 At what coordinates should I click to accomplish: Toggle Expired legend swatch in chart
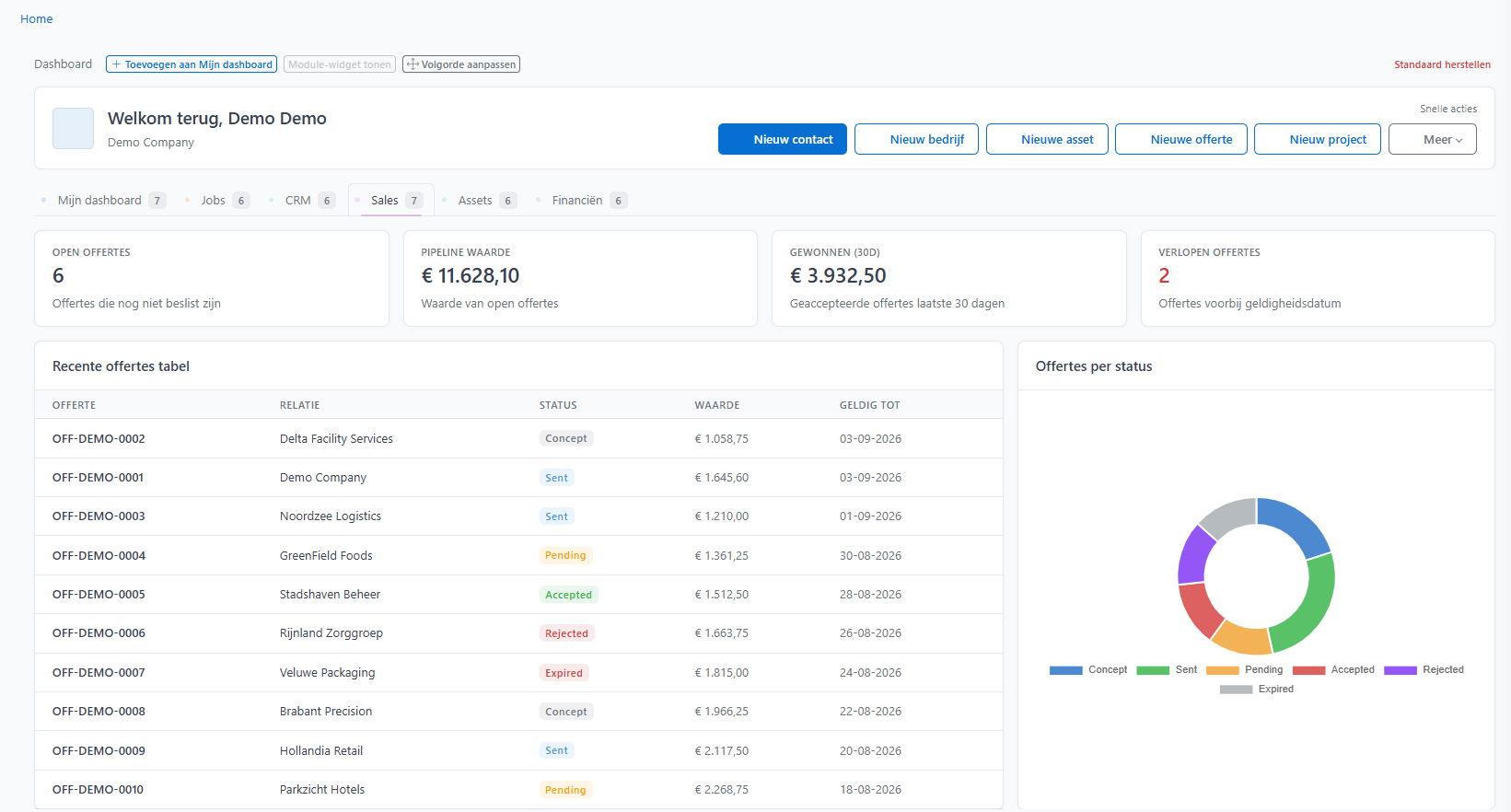coord(1236,690)
